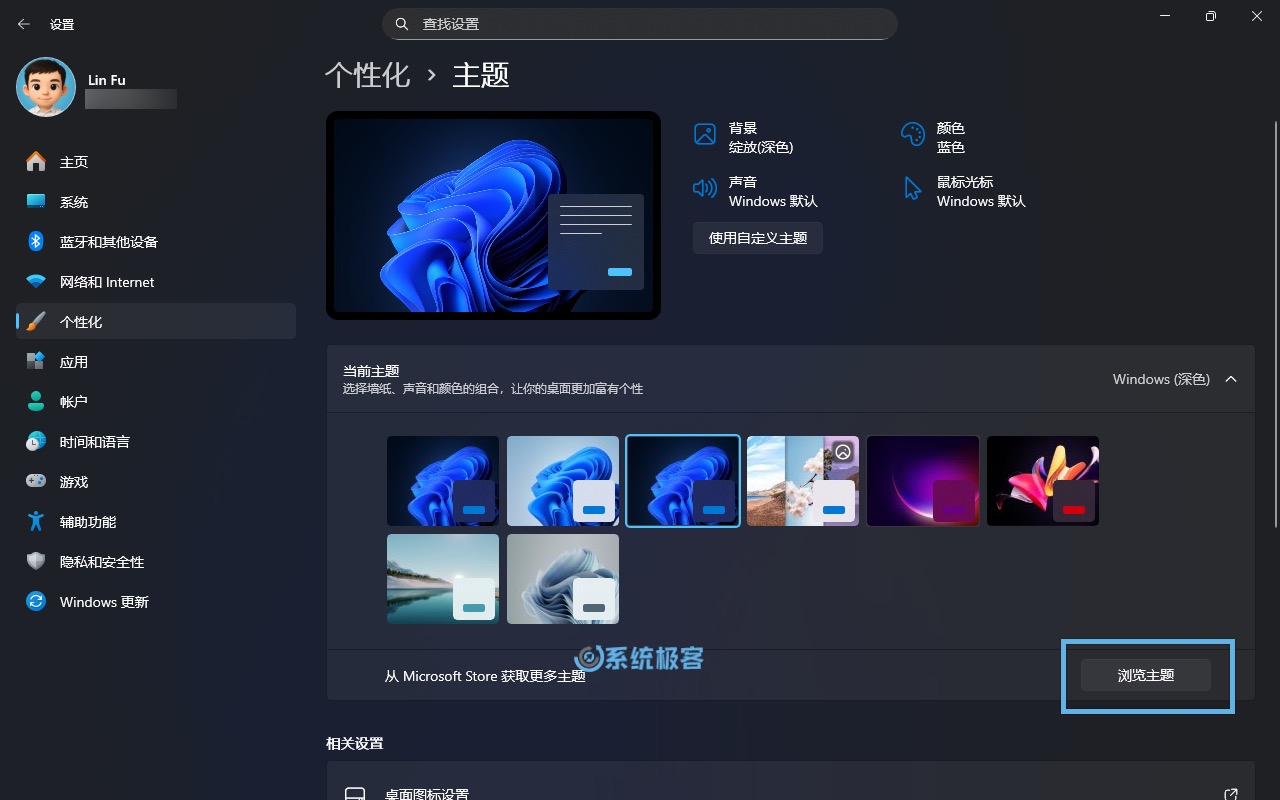Open the 背景 wallpaper icon
The height and width of the screenshot is (800, 1280).
705,133
